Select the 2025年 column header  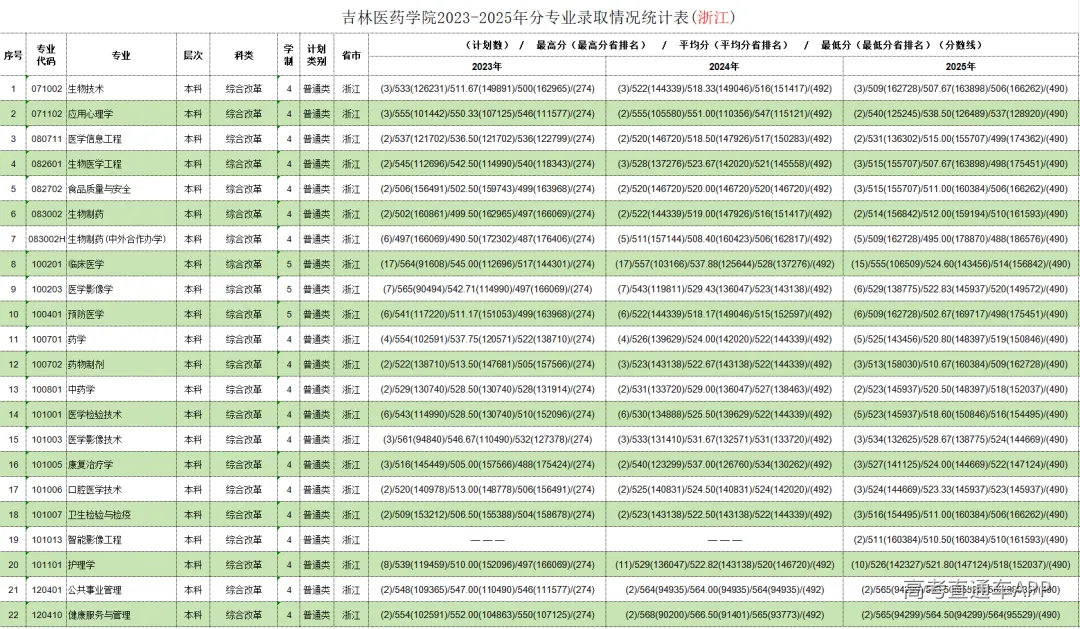[961, 66]
